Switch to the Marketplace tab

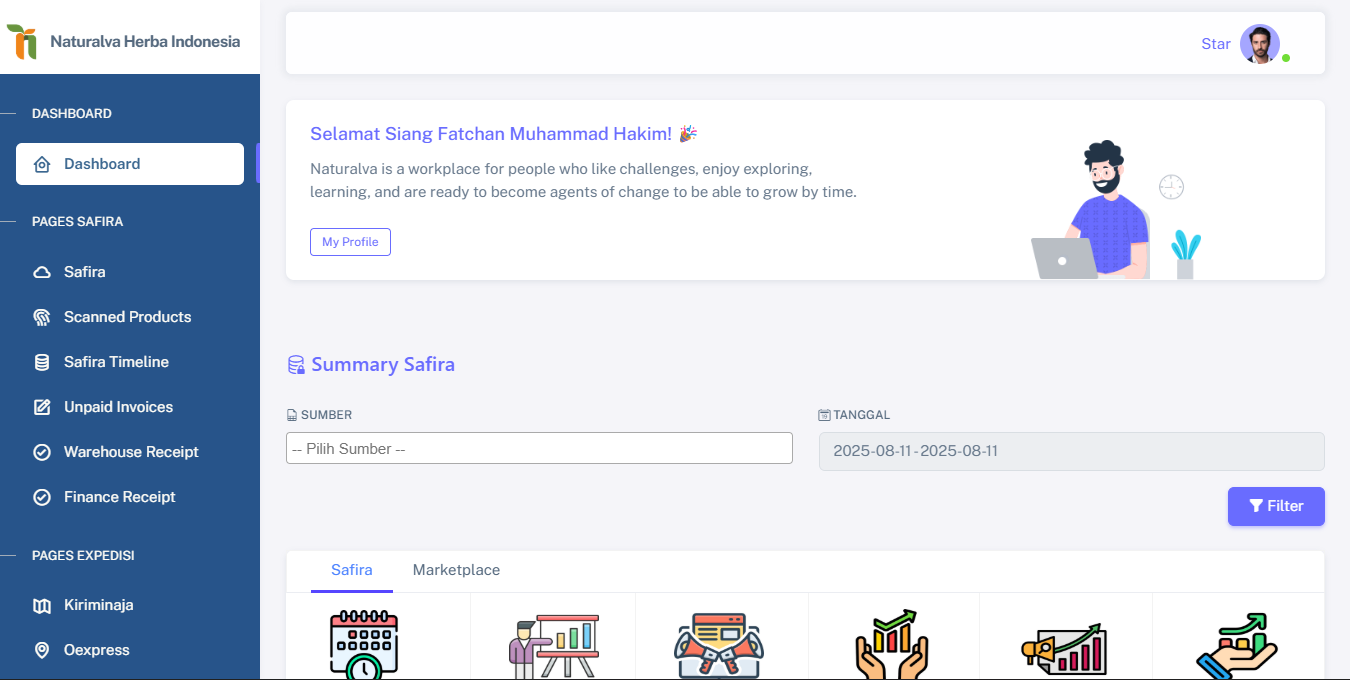pos(456,570)
